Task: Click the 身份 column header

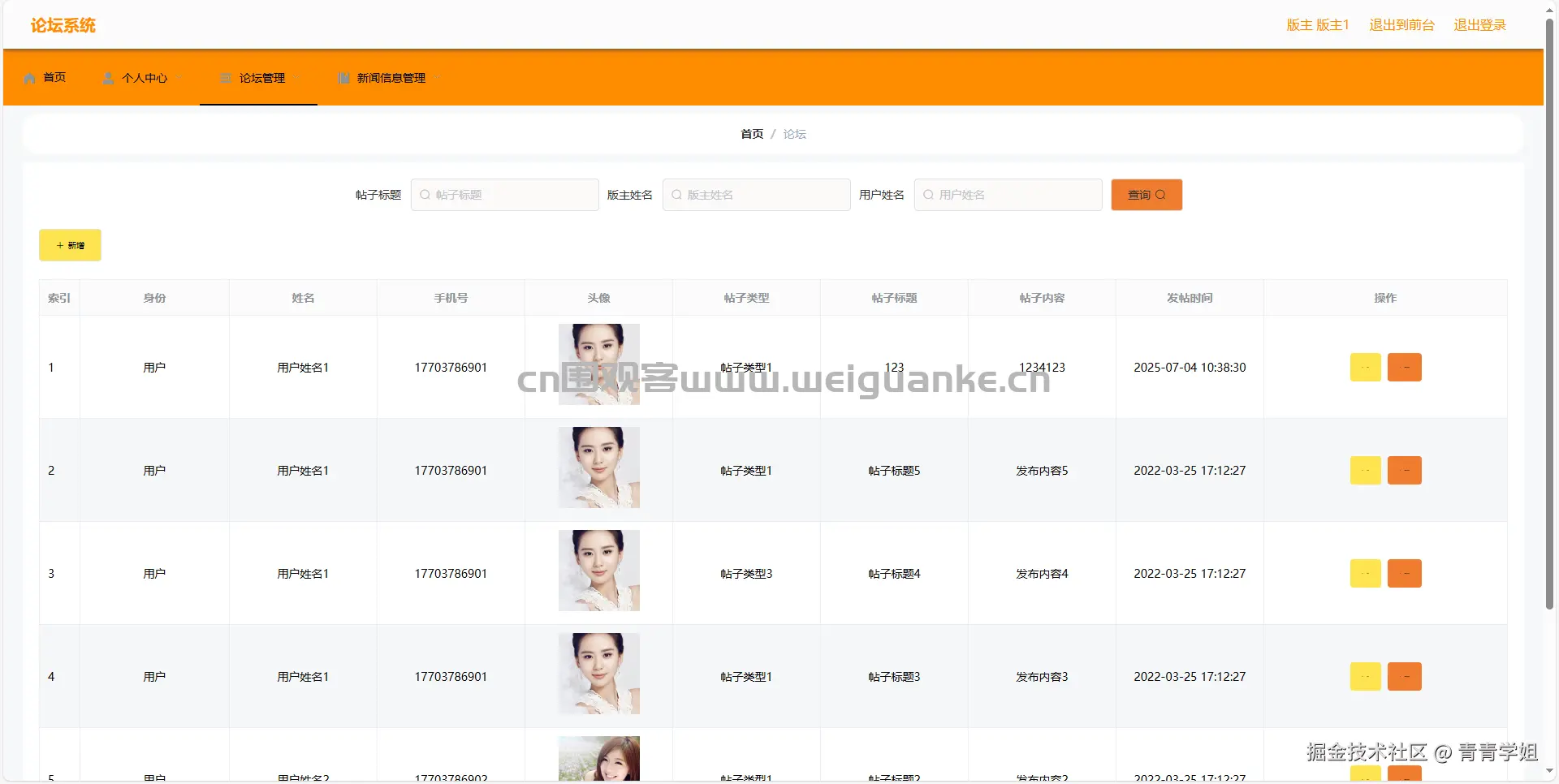Action: click(154, 298)
